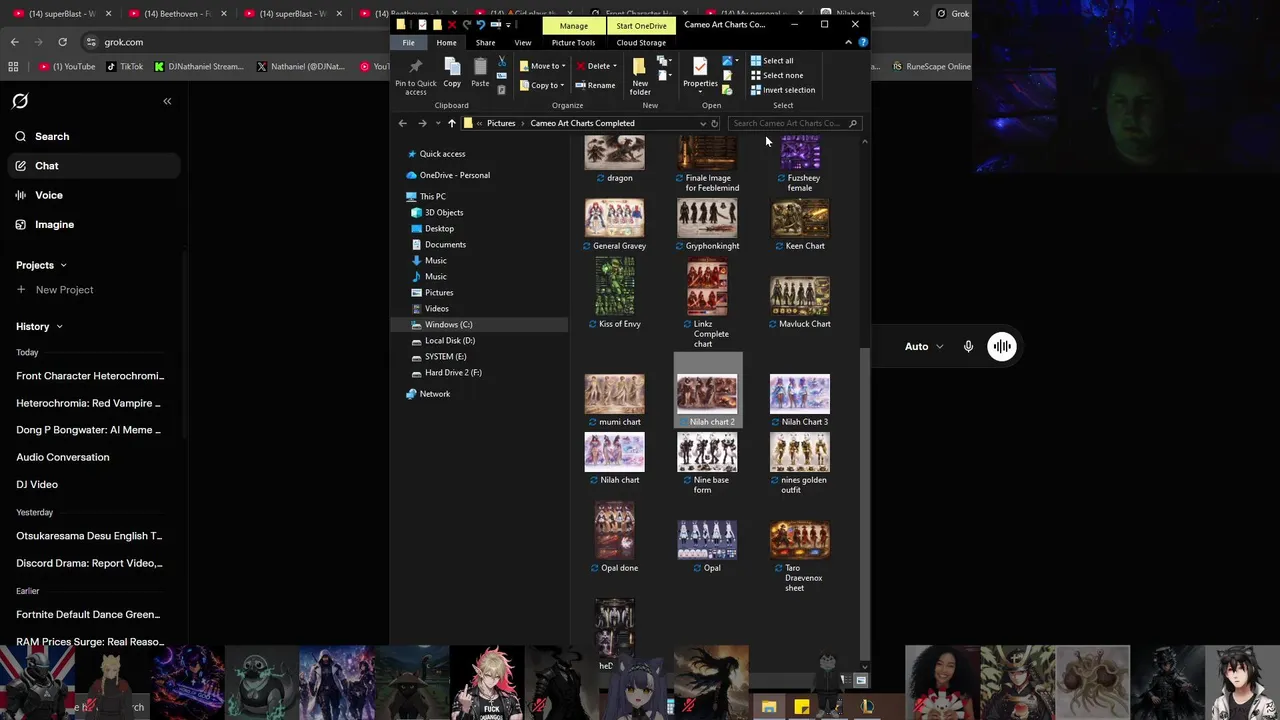Click the refresh icon in Explorer address bar

click(x=714, y=123)
